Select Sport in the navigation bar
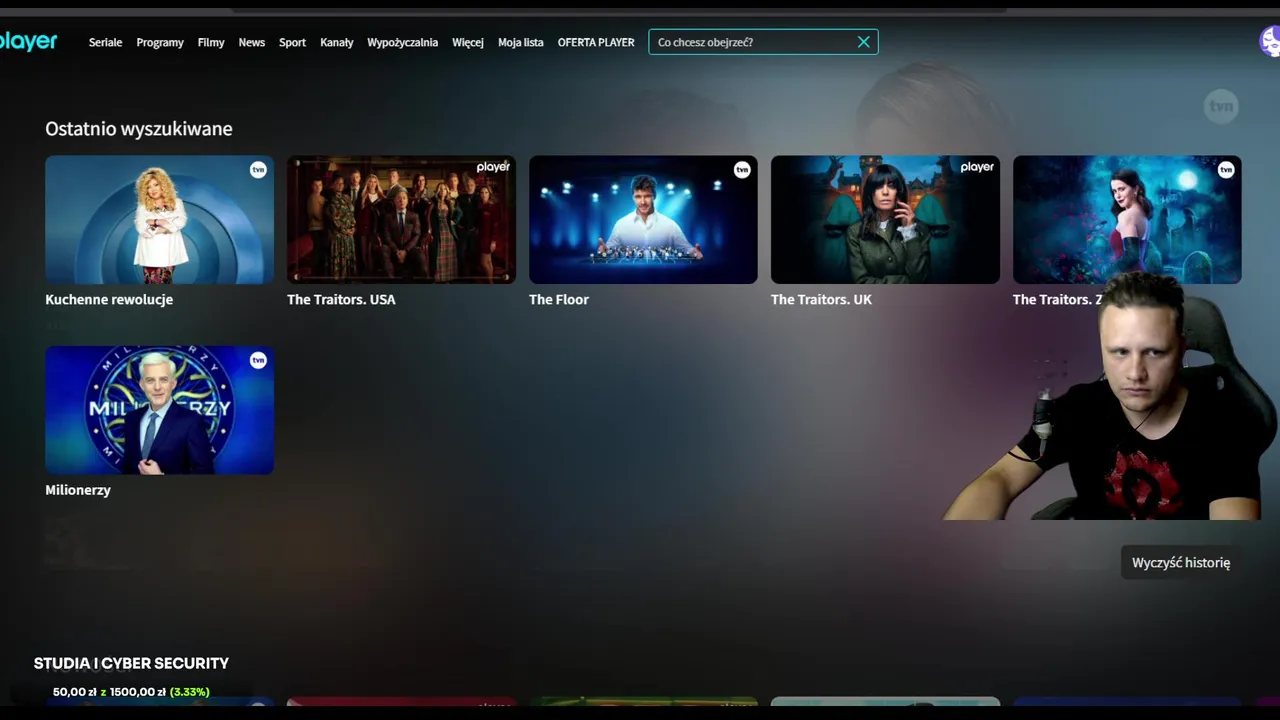 (x=292, y=42)
